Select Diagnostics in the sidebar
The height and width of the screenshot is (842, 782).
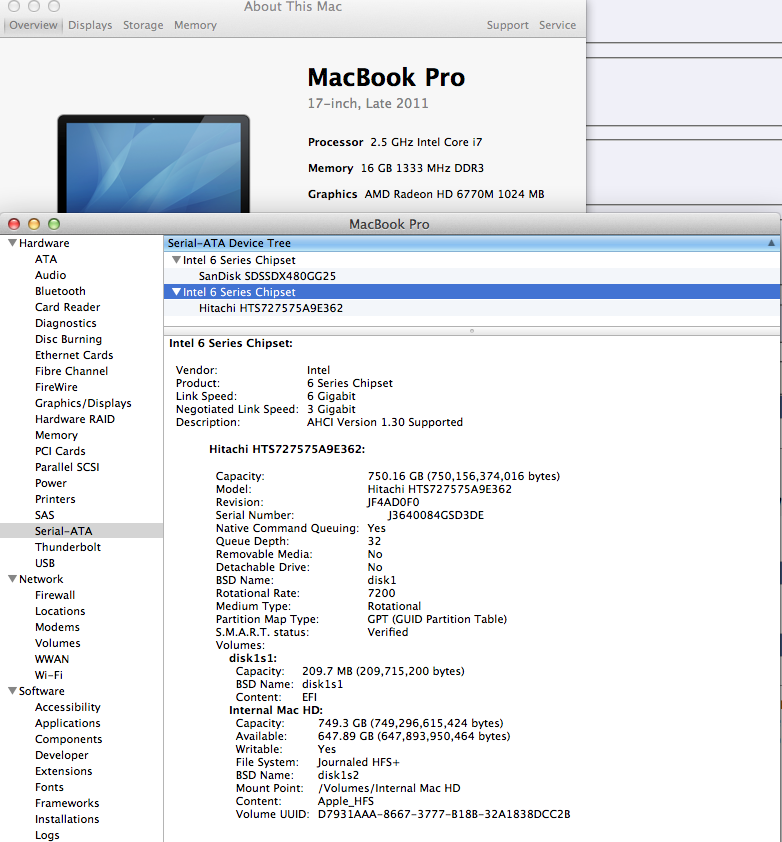pyautogui.click(x=66, y=323)
